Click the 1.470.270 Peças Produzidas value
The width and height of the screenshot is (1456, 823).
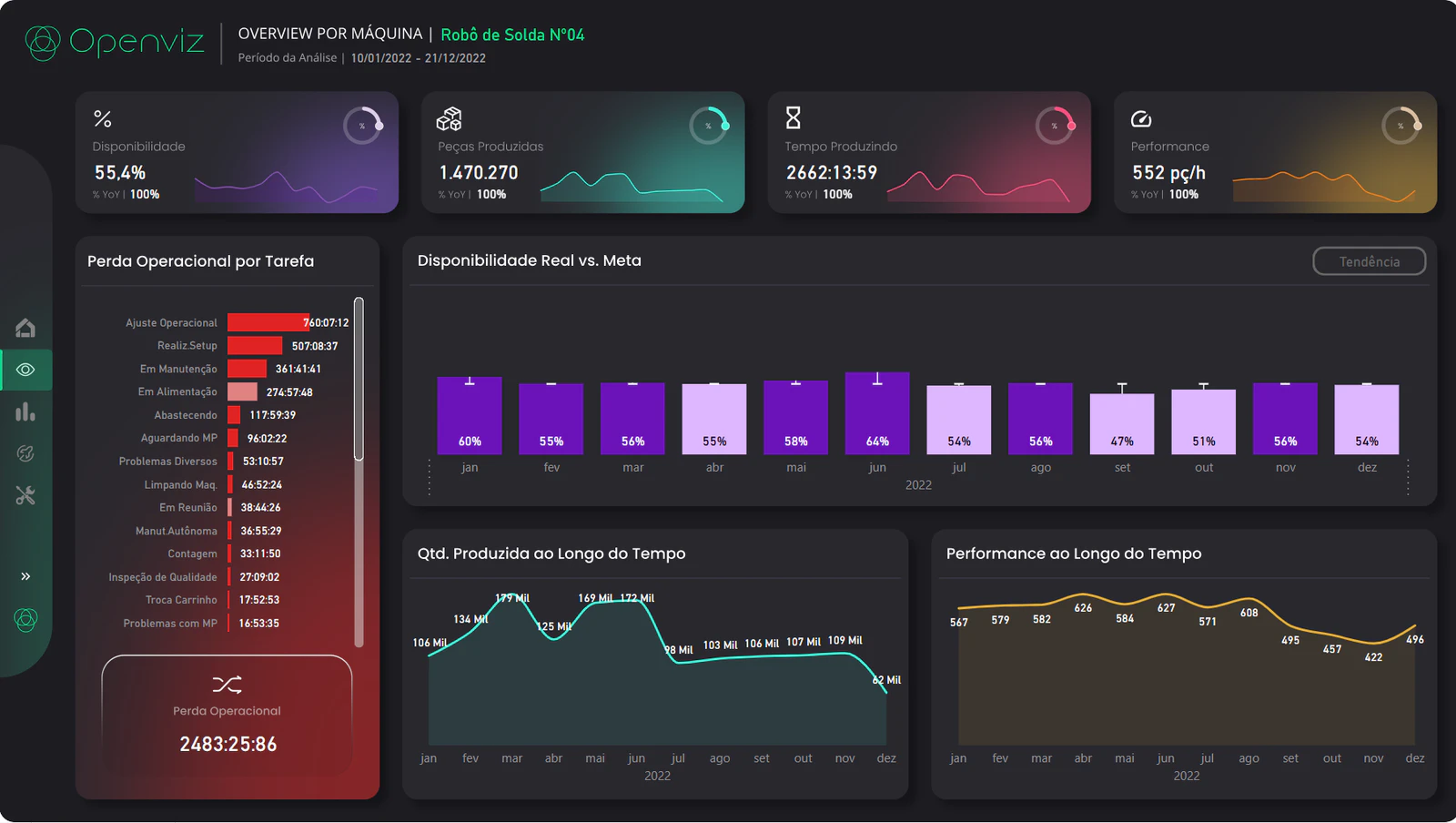(x=479, y=173)
